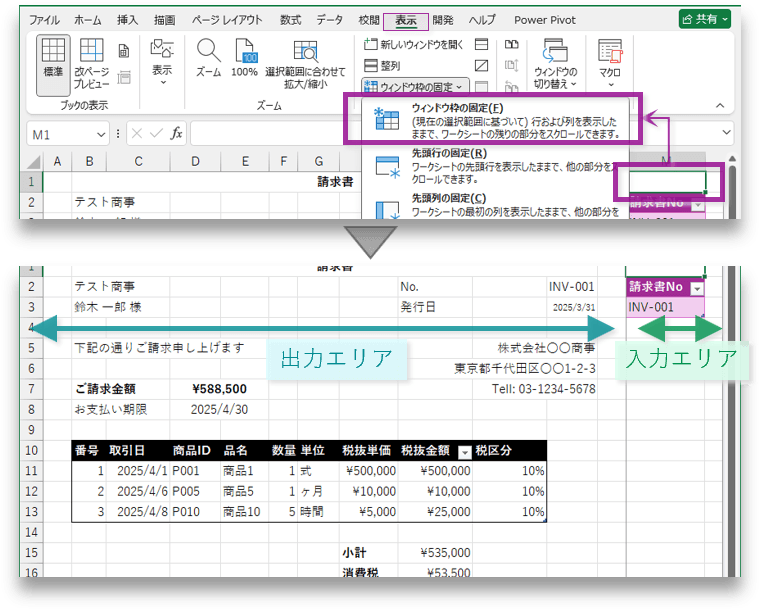The width and height of the screenshot is (761, 610).
Task: Click the view side by side icon
Action: (x=512, y=45)
